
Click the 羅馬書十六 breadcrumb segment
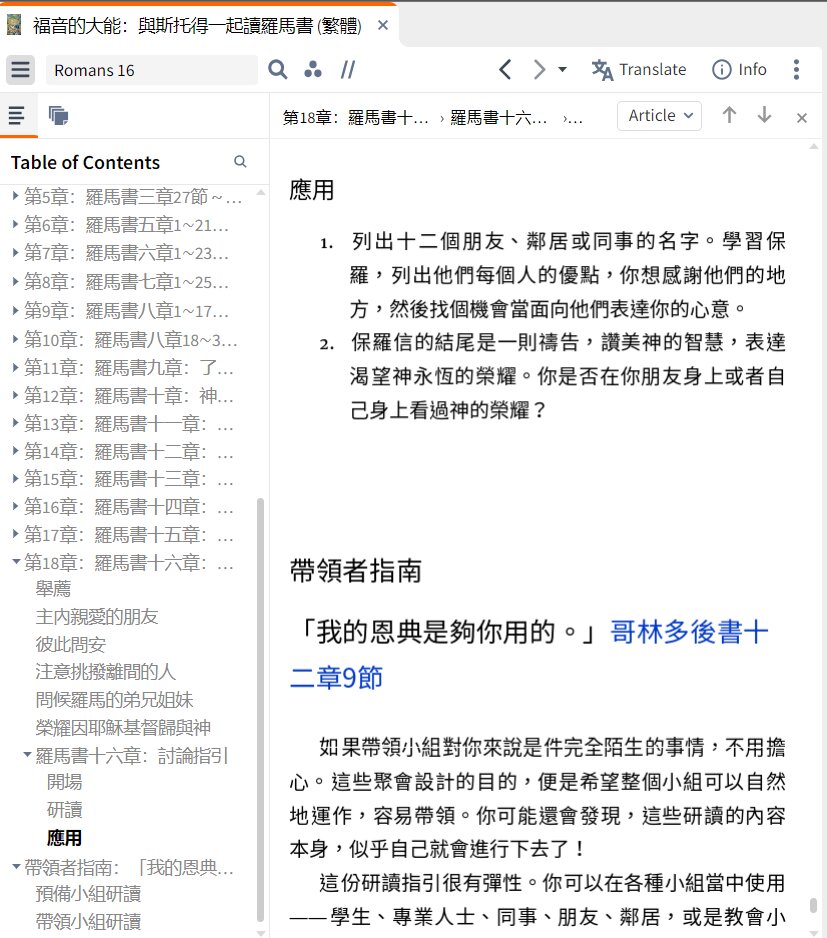(498, 117)
